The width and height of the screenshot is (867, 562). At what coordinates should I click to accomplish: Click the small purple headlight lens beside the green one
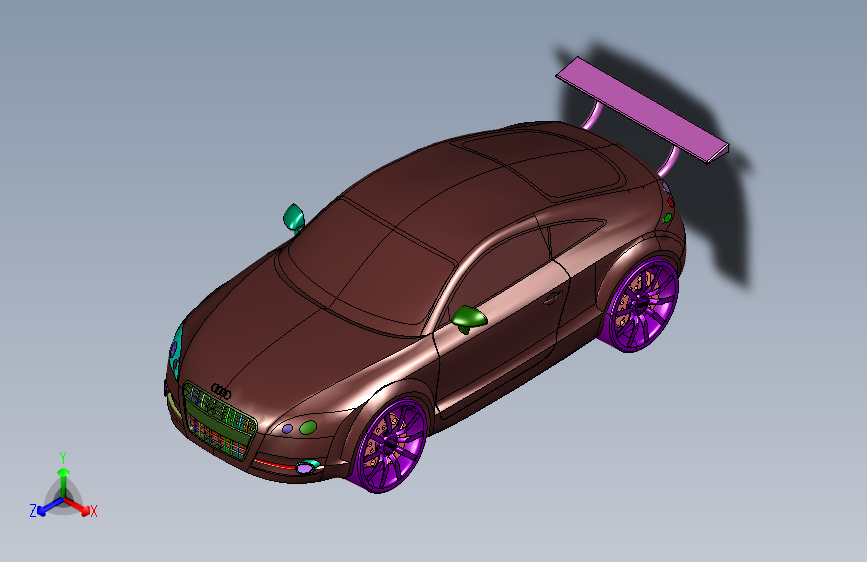tap(287, 429)
